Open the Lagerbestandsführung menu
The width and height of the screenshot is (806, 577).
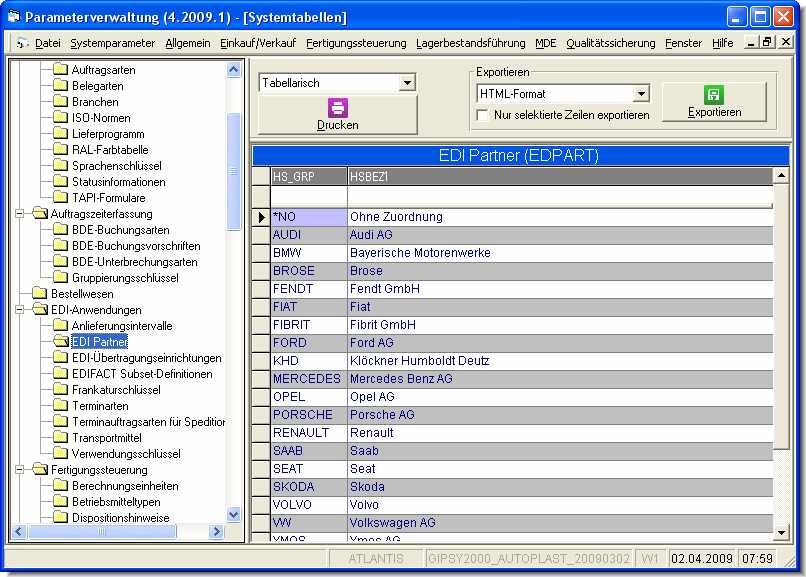470,43
